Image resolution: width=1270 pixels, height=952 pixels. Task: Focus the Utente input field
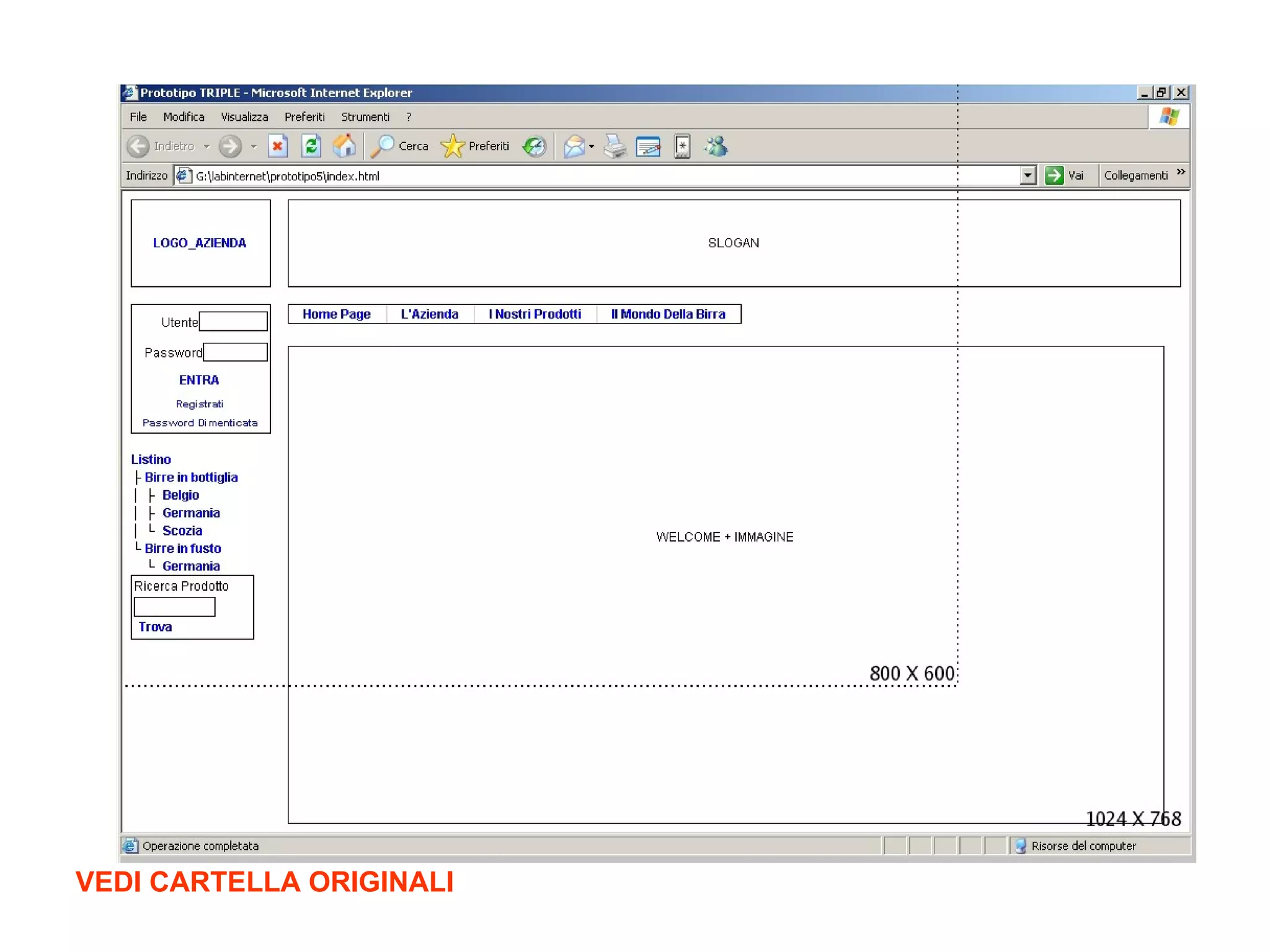(233, 321)
